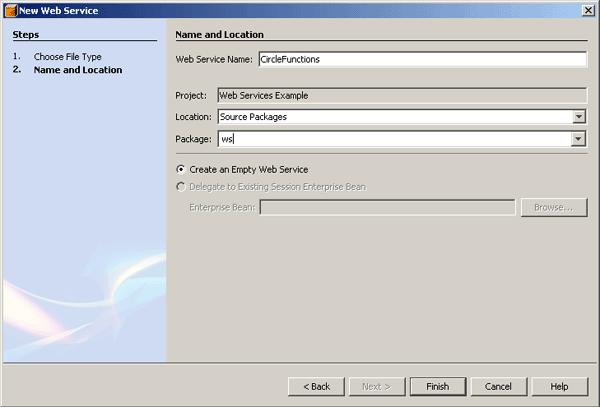Click Finish to create the web service

[438, 387]
